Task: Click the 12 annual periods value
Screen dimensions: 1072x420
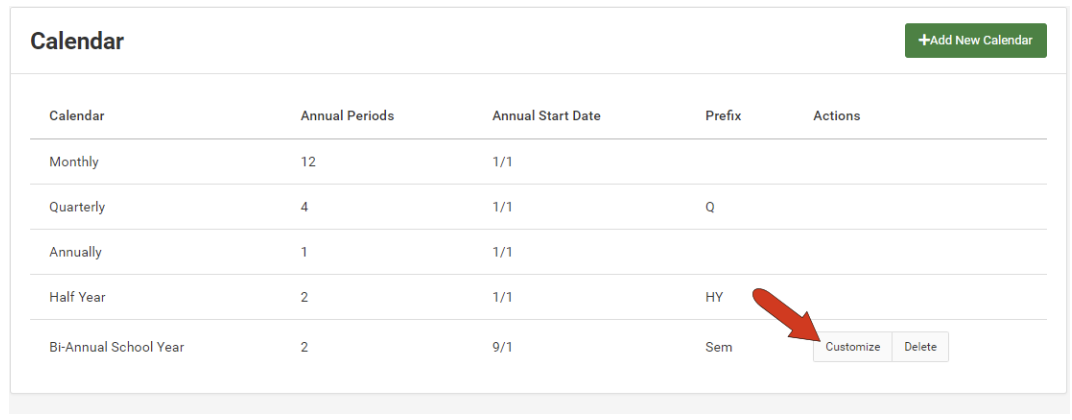Action: pyautogui.click(x=308, y=162)
